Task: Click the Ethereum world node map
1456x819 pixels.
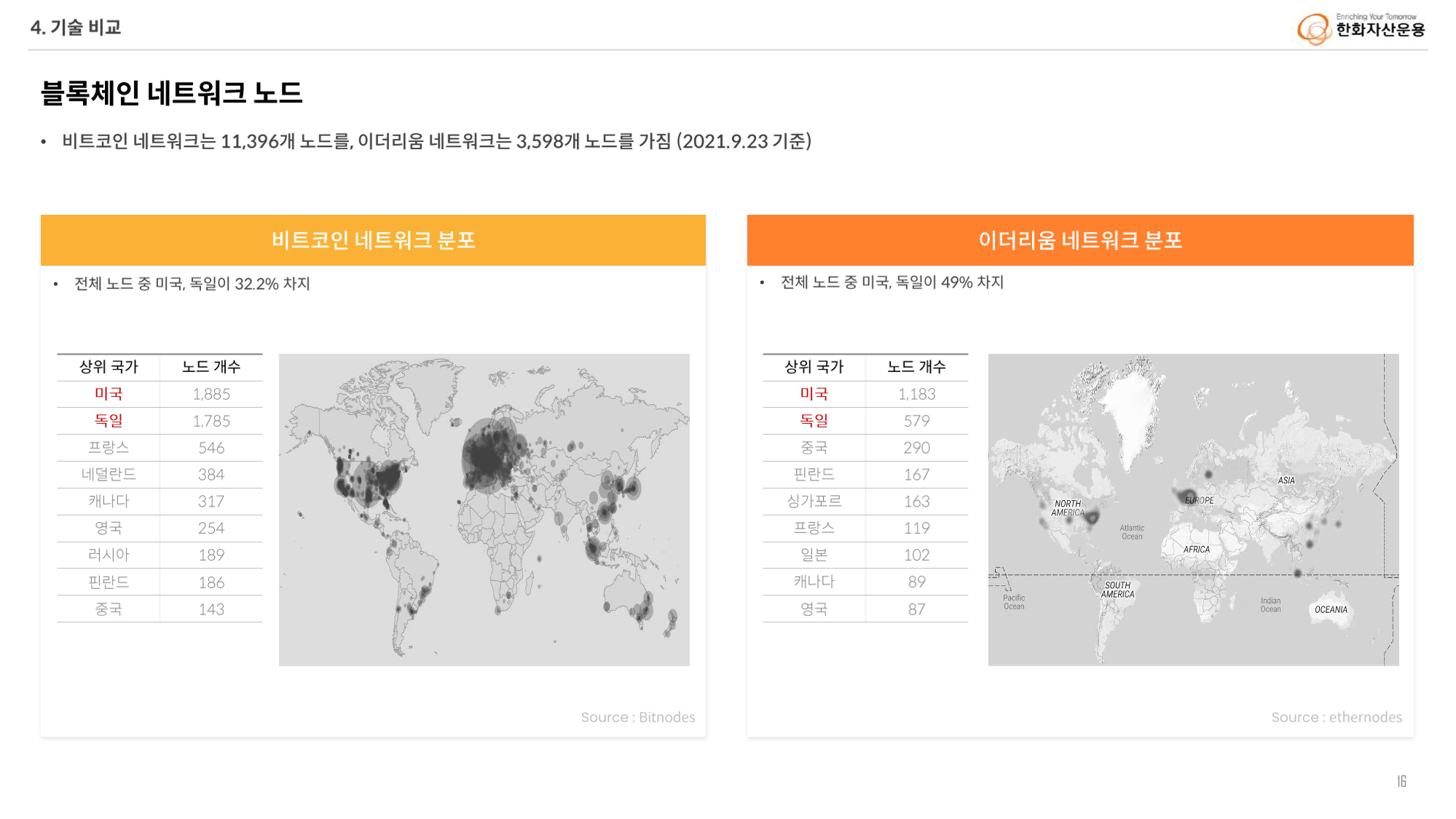Action: (x=1193, y=510)
